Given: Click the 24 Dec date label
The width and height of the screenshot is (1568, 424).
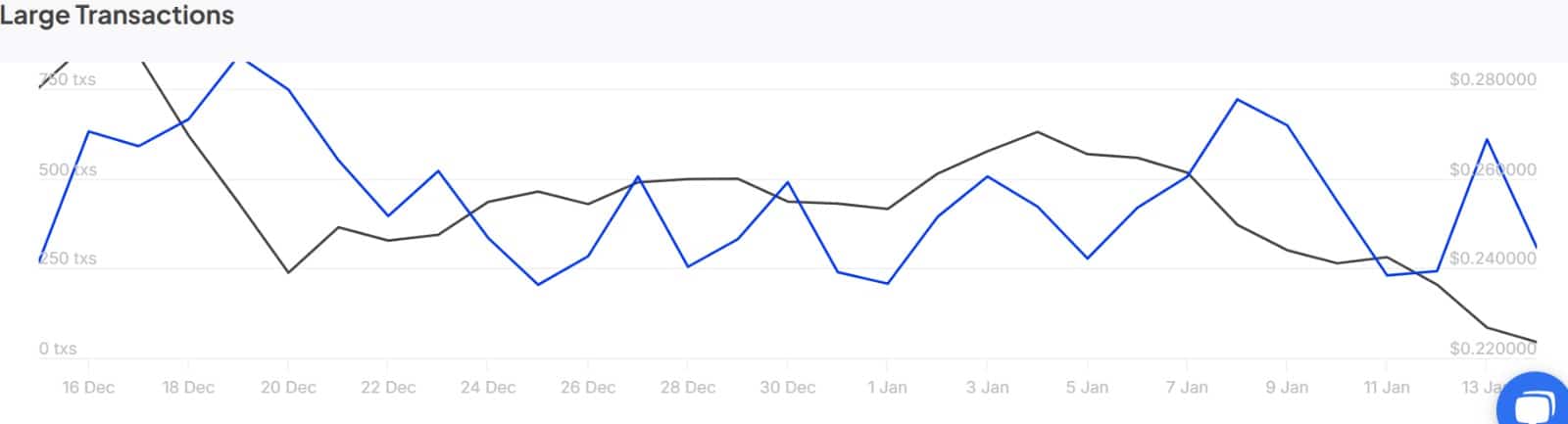Looking at the screenshot, I should (488, 388).
